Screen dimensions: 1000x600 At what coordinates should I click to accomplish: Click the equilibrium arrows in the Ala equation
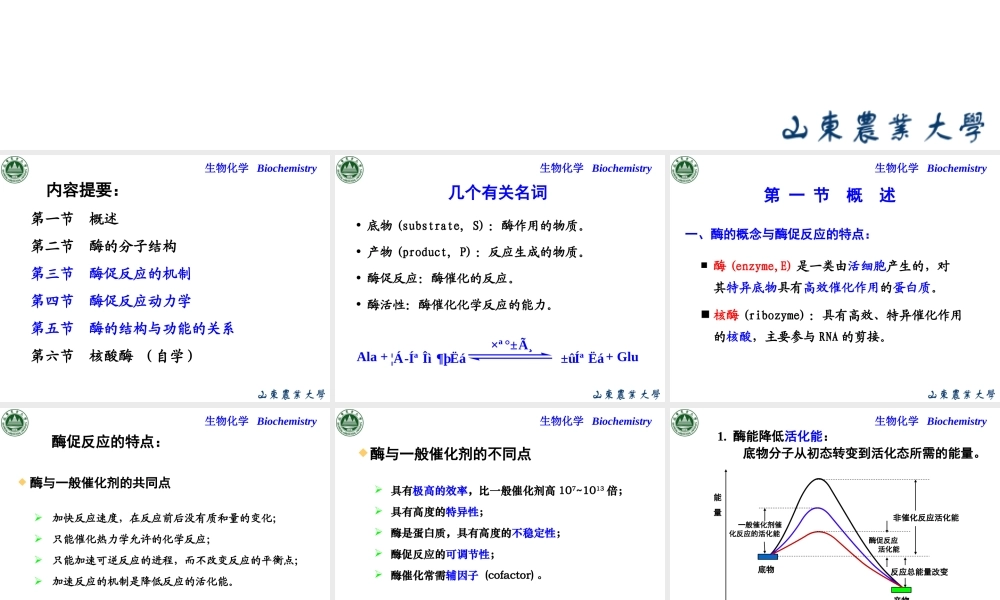point(510,354)
